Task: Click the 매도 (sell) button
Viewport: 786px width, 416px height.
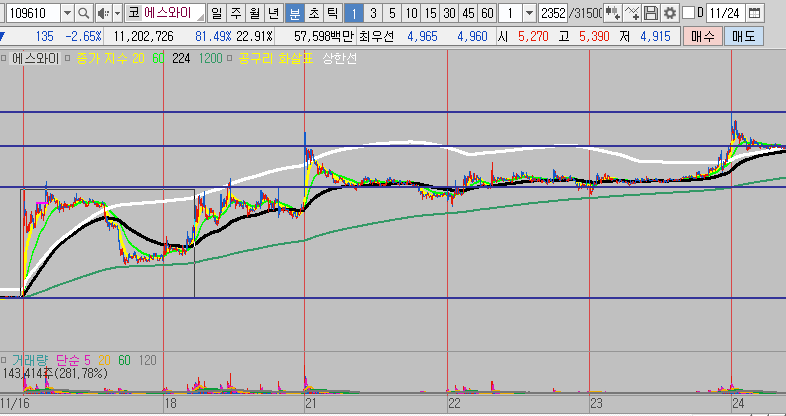Action: tap(744, 36)
